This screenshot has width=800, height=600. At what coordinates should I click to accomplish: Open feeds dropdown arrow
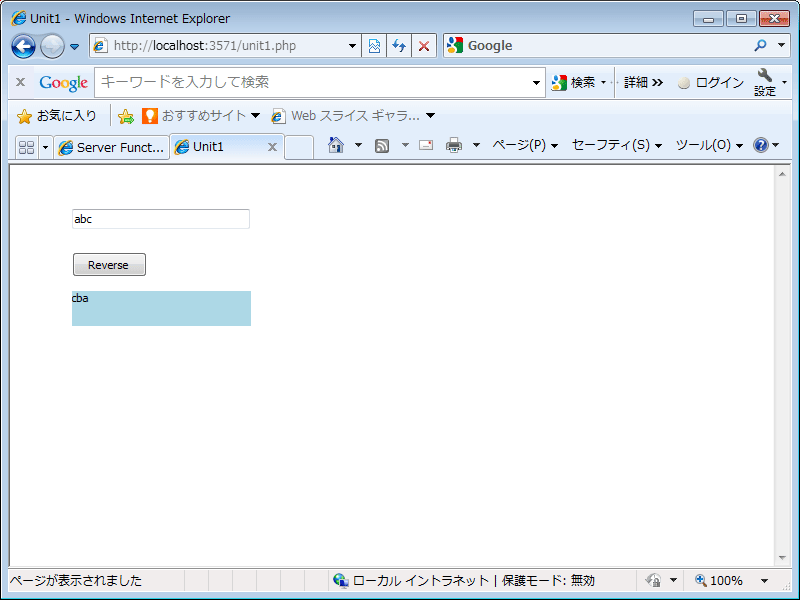click(405, 145)
